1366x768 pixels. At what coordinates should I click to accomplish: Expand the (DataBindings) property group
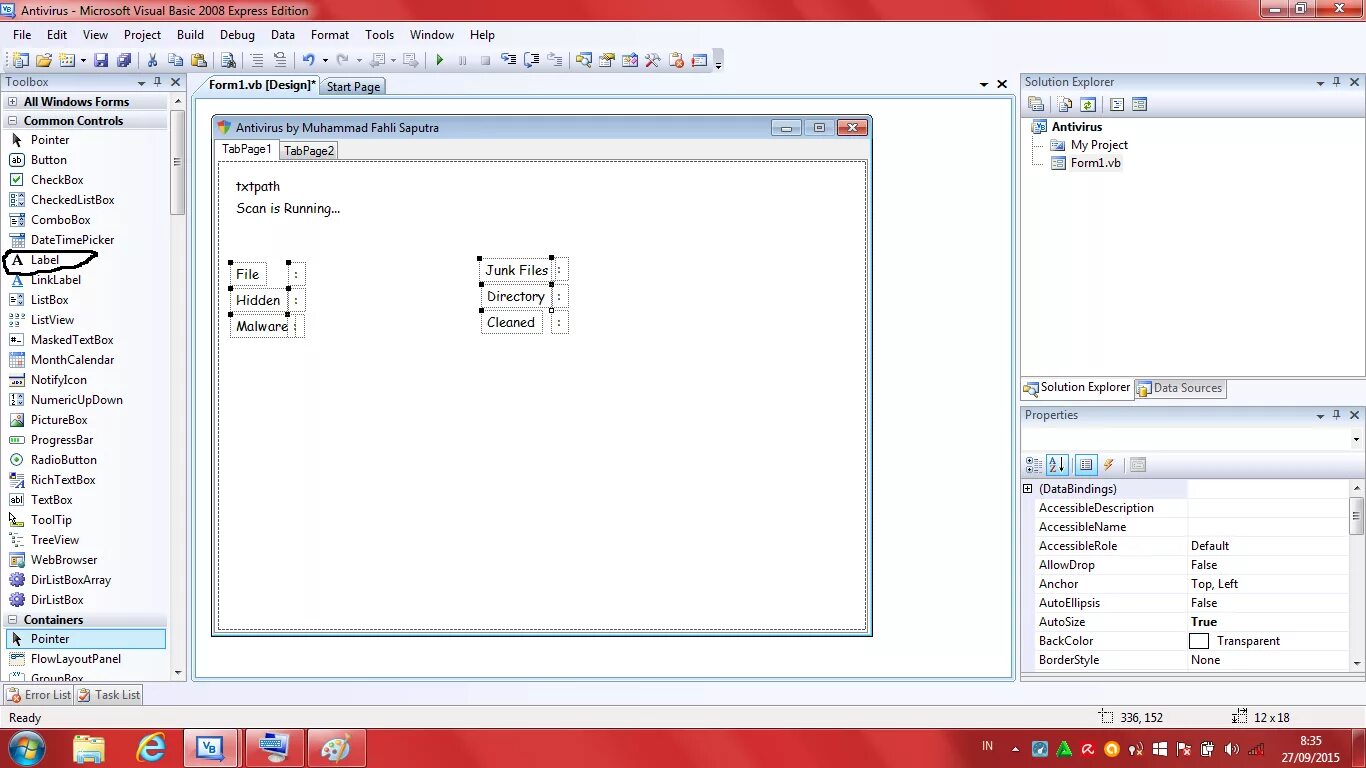(x=1027, y=489)
